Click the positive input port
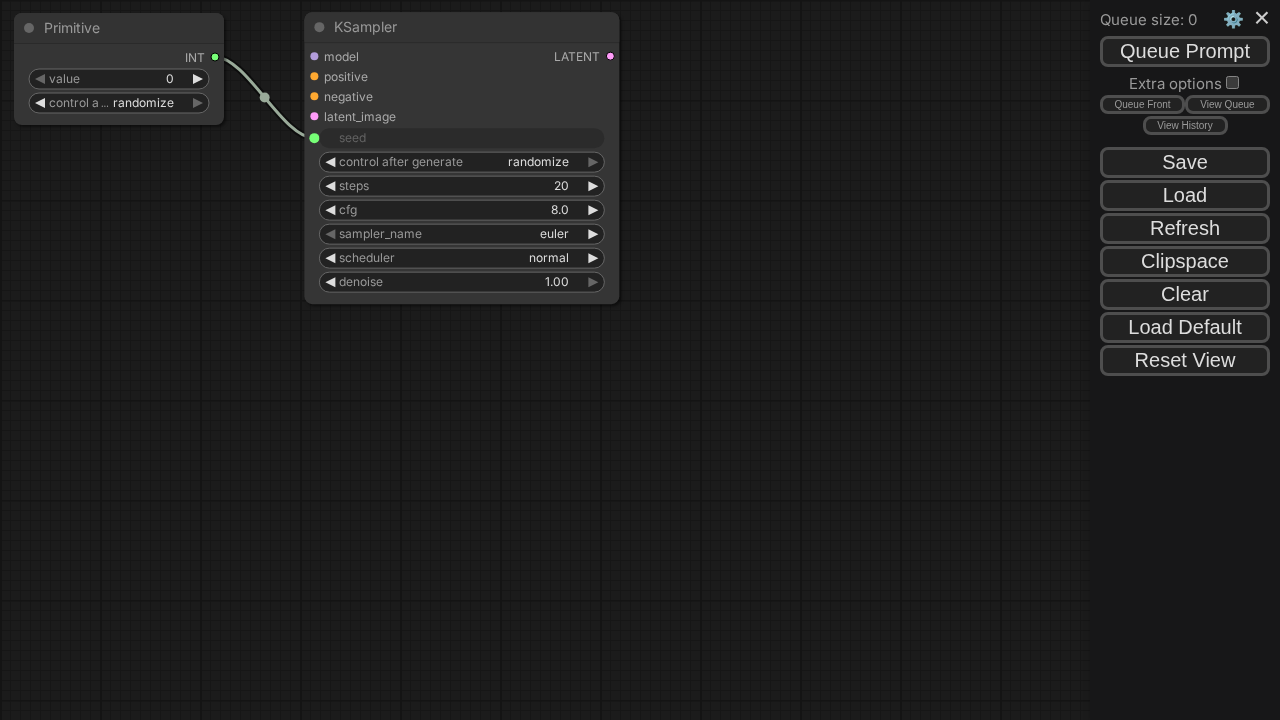This screenshot has width=1280, height=720. 314,77
